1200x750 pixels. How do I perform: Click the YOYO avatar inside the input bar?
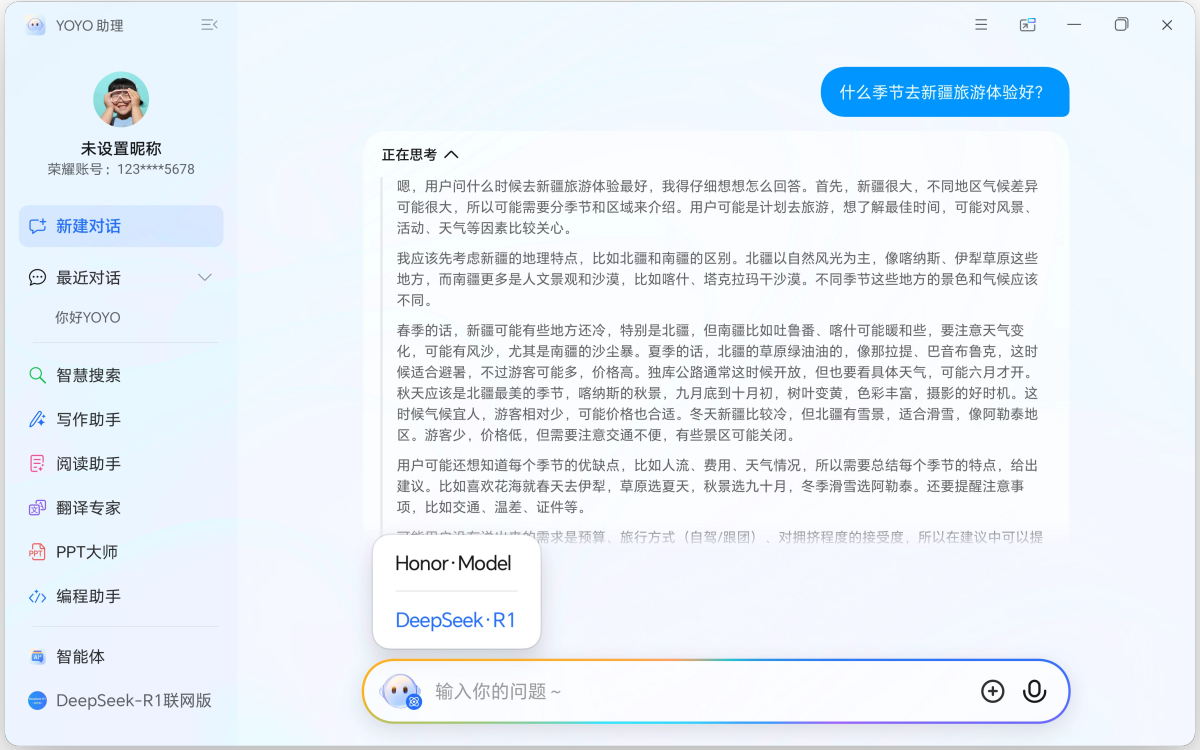(x=400, y=690)
